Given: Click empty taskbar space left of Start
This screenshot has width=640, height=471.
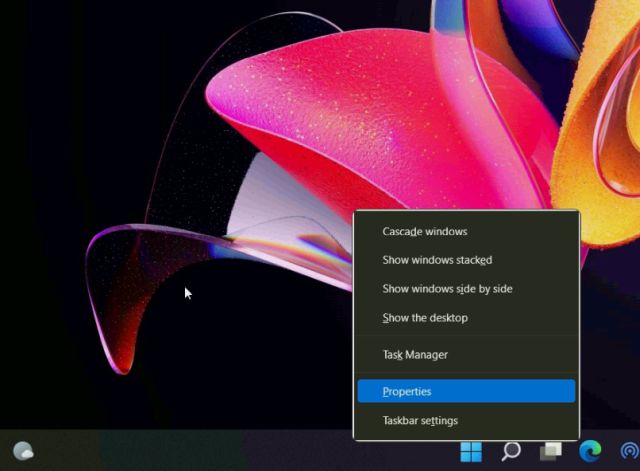Looking at the screenshot, I should (x=250, y=451).
